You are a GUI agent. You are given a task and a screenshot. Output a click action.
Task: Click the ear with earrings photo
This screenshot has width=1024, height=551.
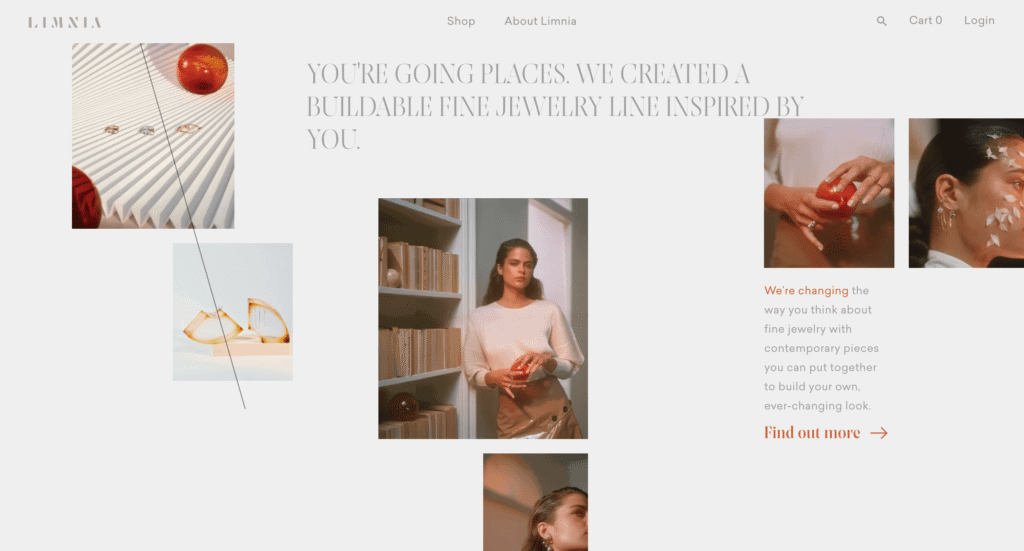966,193
